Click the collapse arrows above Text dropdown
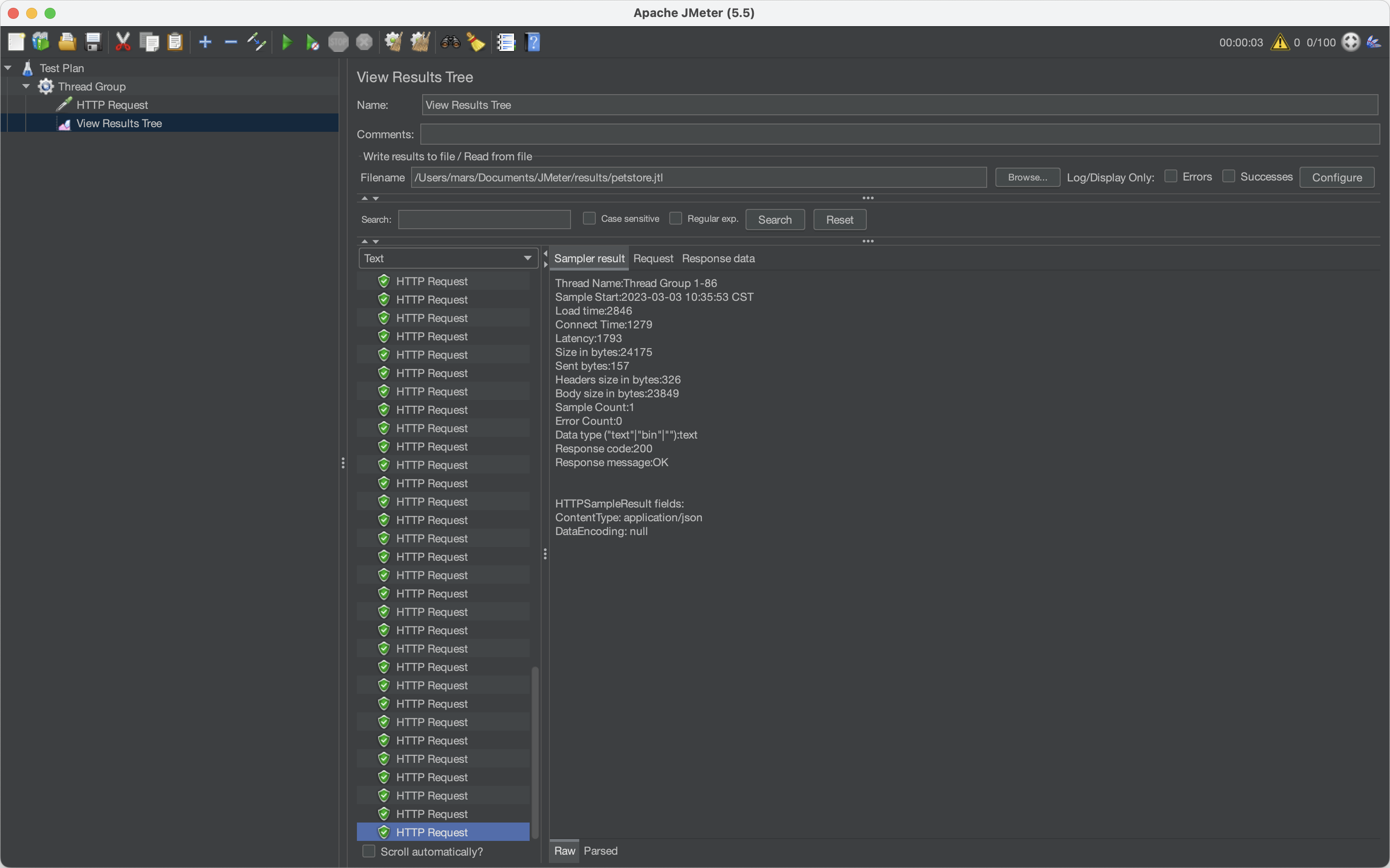 (x=370, y=242)
